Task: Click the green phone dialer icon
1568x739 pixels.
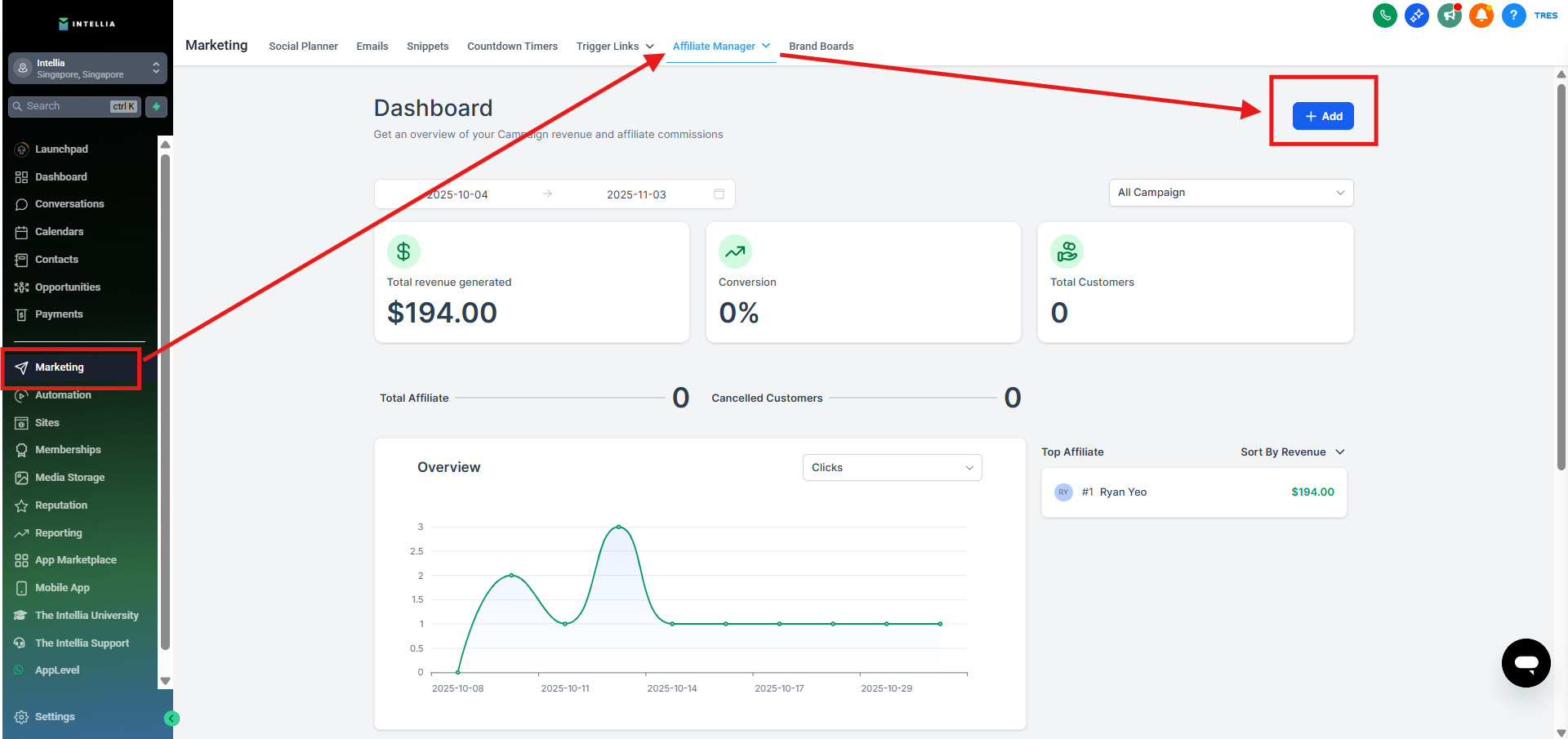Action: (1384, 16)
